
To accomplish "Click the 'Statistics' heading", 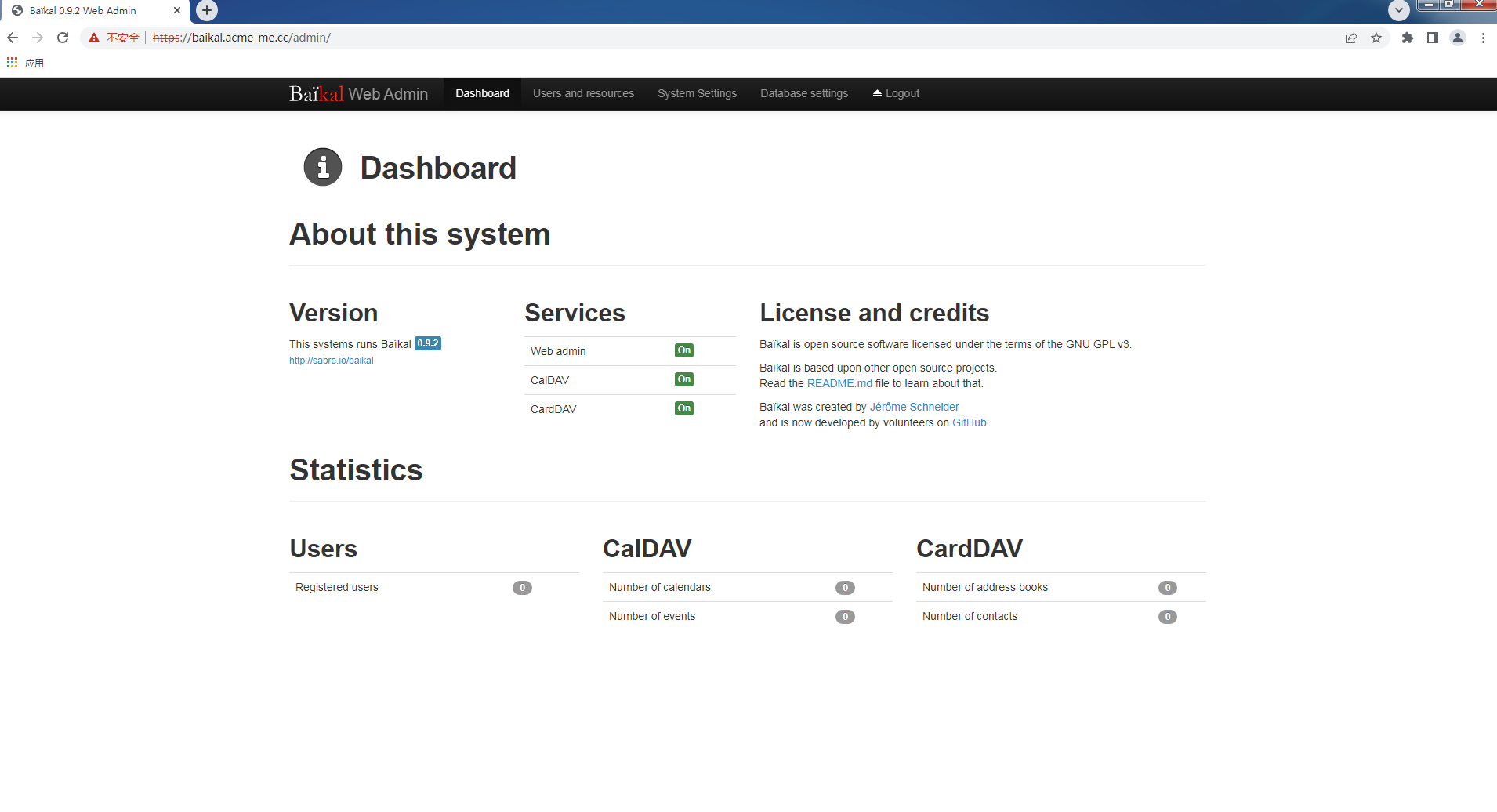I will pyautogui.click(x=357, y=470).
